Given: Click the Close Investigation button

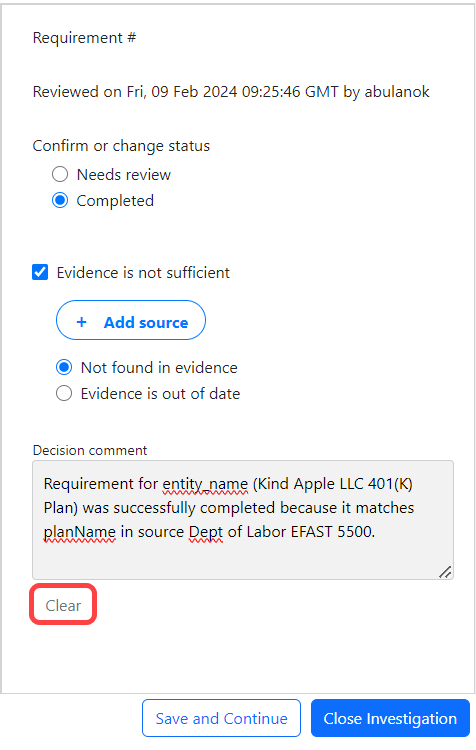Looking at the screenshot, I should click(x=390, y=718).
